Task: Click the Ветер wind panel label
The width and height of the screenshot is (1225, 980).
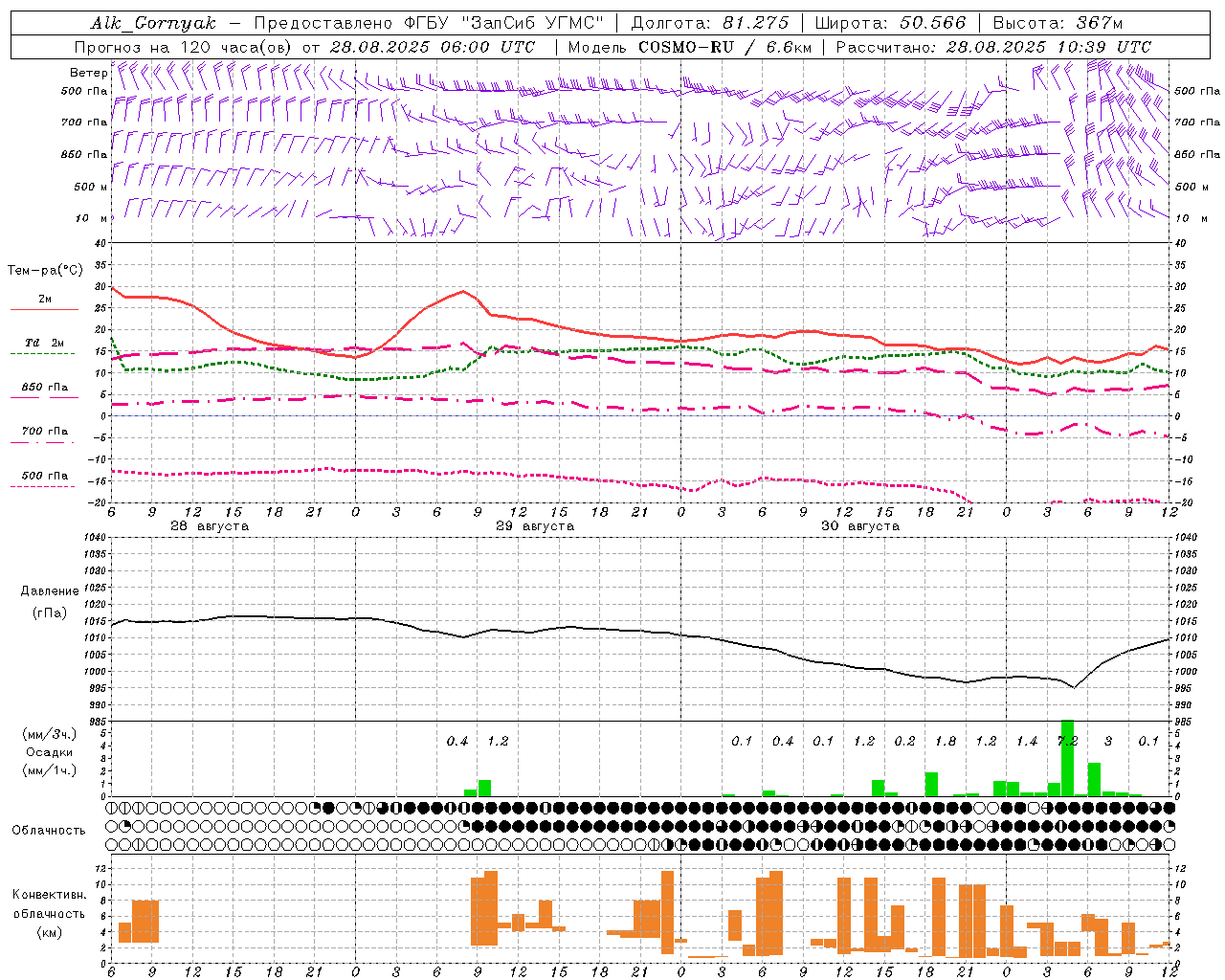Action: point(88,73)
